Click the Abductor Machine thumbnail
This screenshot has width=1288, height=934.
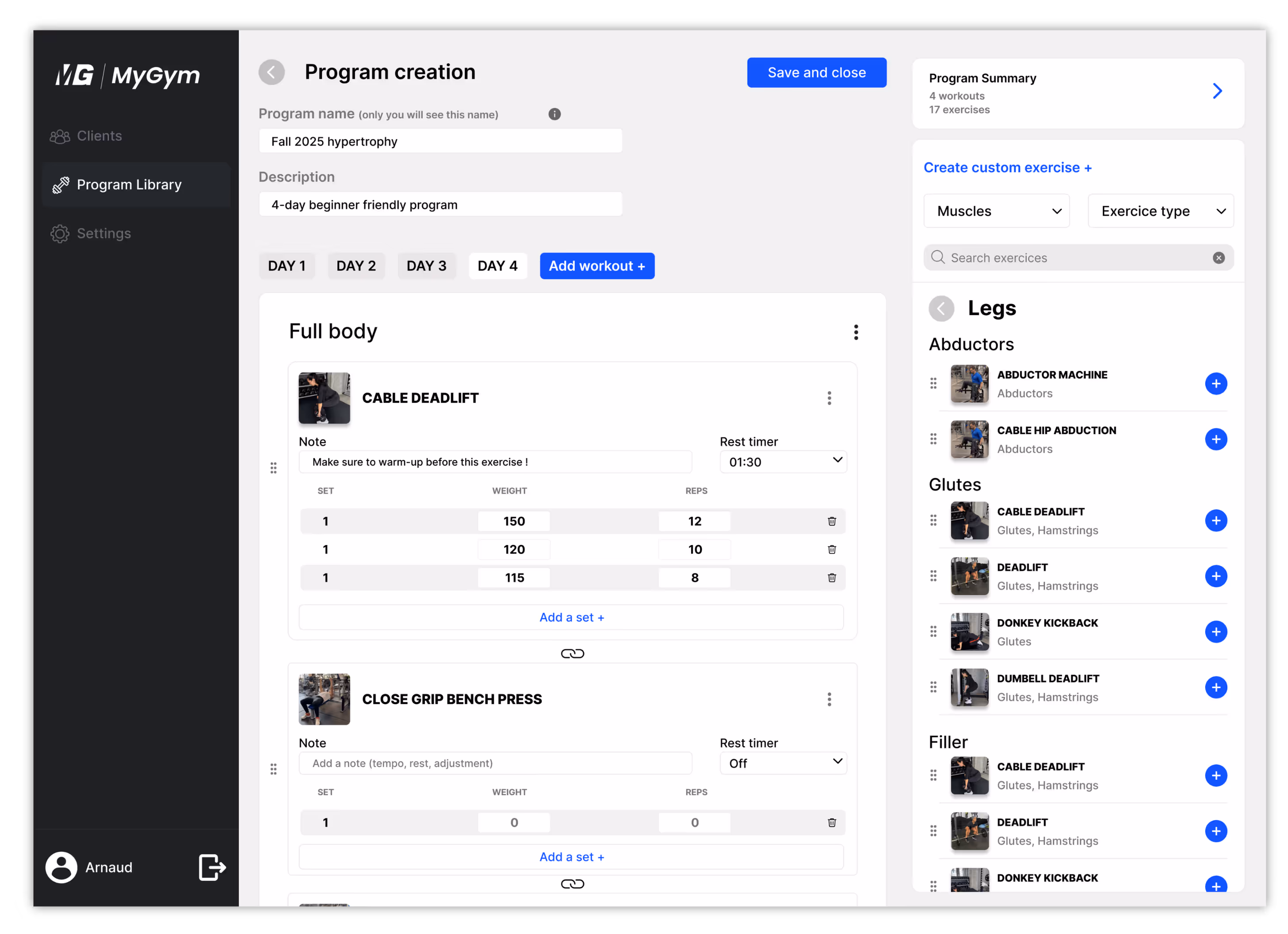coord(969,384)
